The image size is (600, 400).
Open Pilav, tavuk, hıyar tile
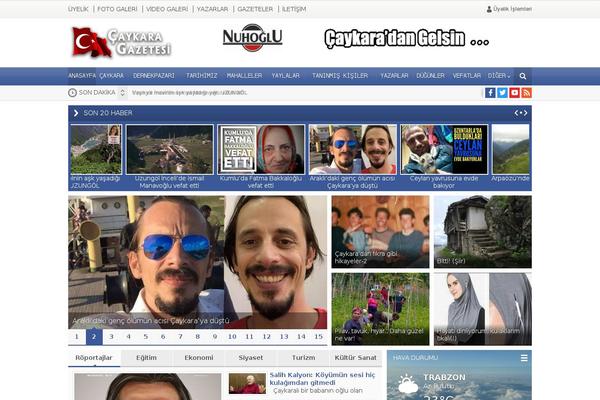click(380, 309)
